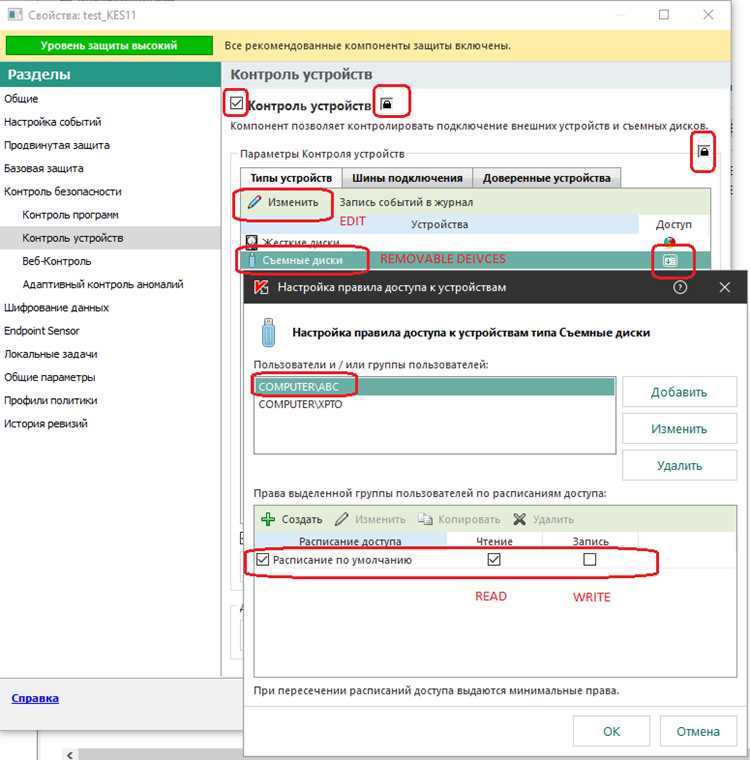Viewport: 750px width, 760px height.
Task: Click the left scroll arrow at the bottom
Action: tap(71, 755)
